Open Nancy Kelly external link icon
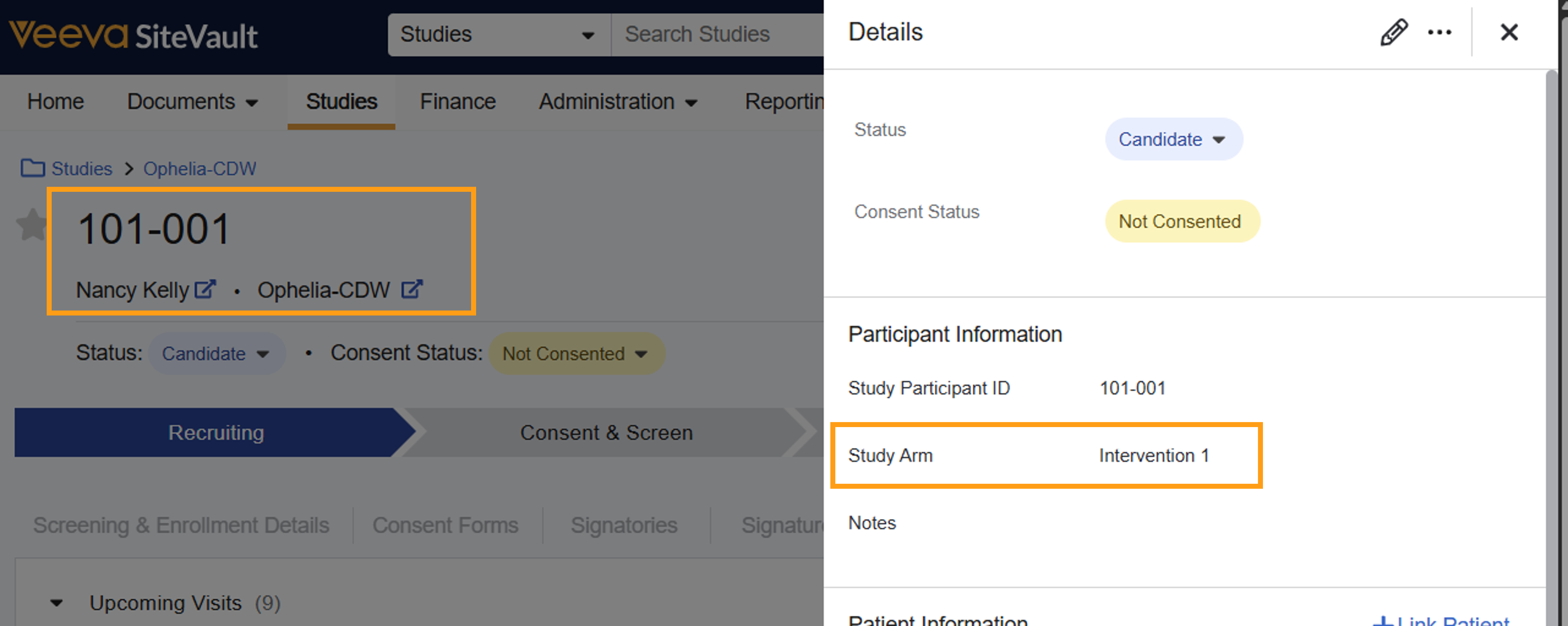Screen dimensions: 1568x626 tap(205, 289)
